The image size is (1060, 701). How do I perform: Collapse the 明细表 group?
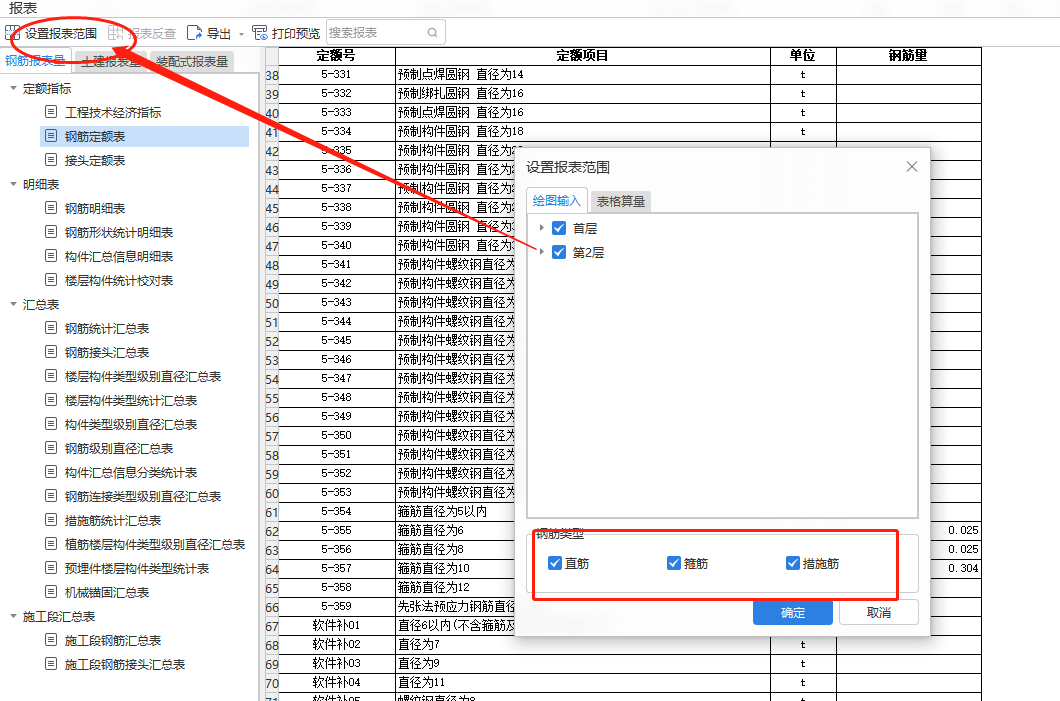coord(13,184)
